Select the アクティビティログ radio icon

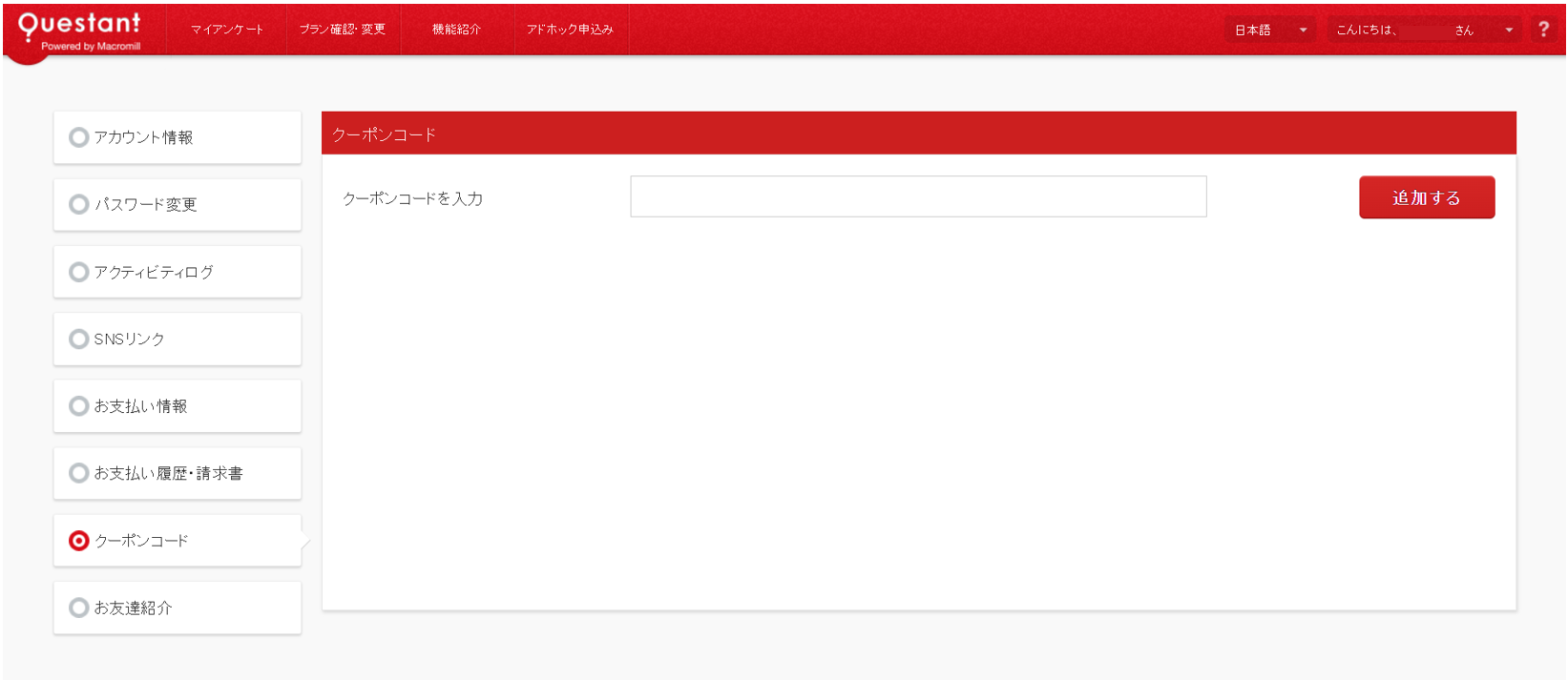(79, 272)
